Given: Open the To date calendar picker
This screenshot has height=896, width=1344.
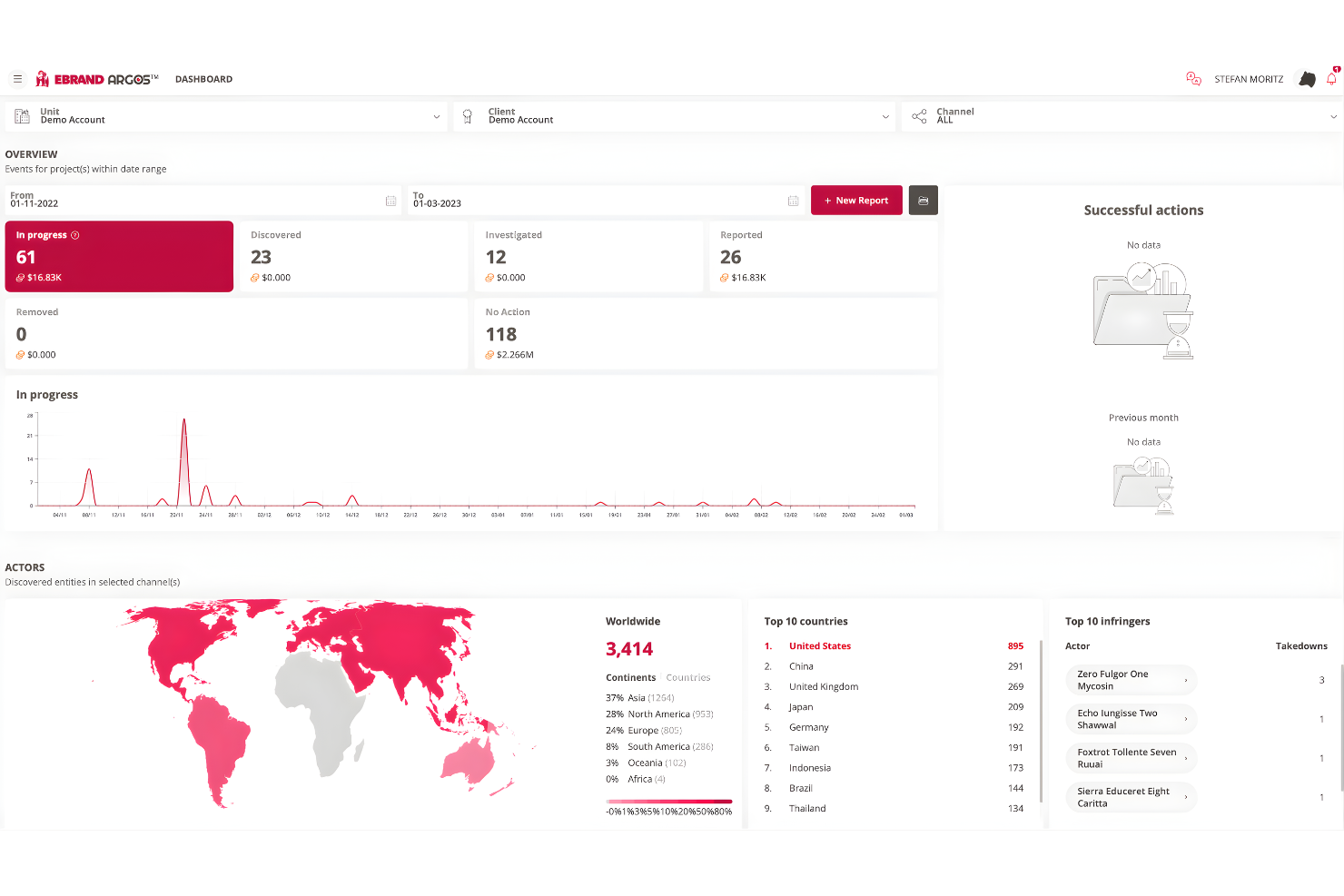Looking at the screenshot, I should [793, 201].
